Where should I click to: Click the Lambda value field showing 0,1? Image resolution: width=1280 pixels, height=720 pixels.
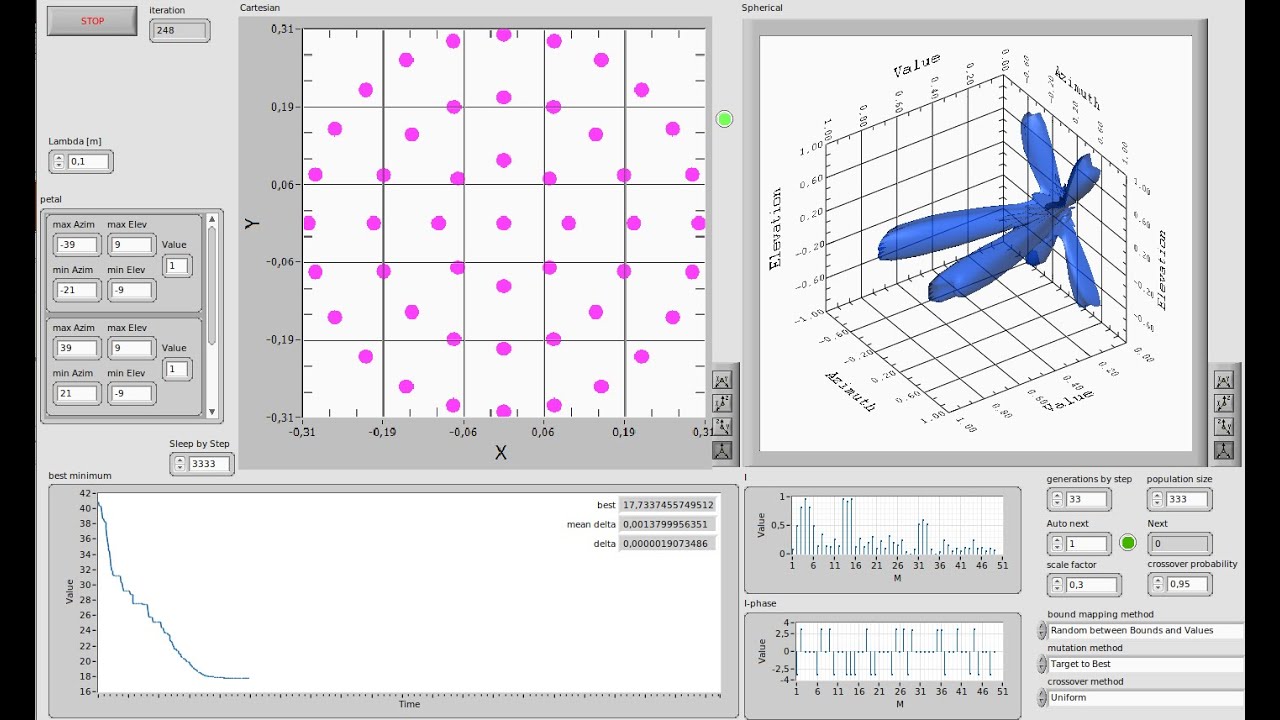(89, 161)
